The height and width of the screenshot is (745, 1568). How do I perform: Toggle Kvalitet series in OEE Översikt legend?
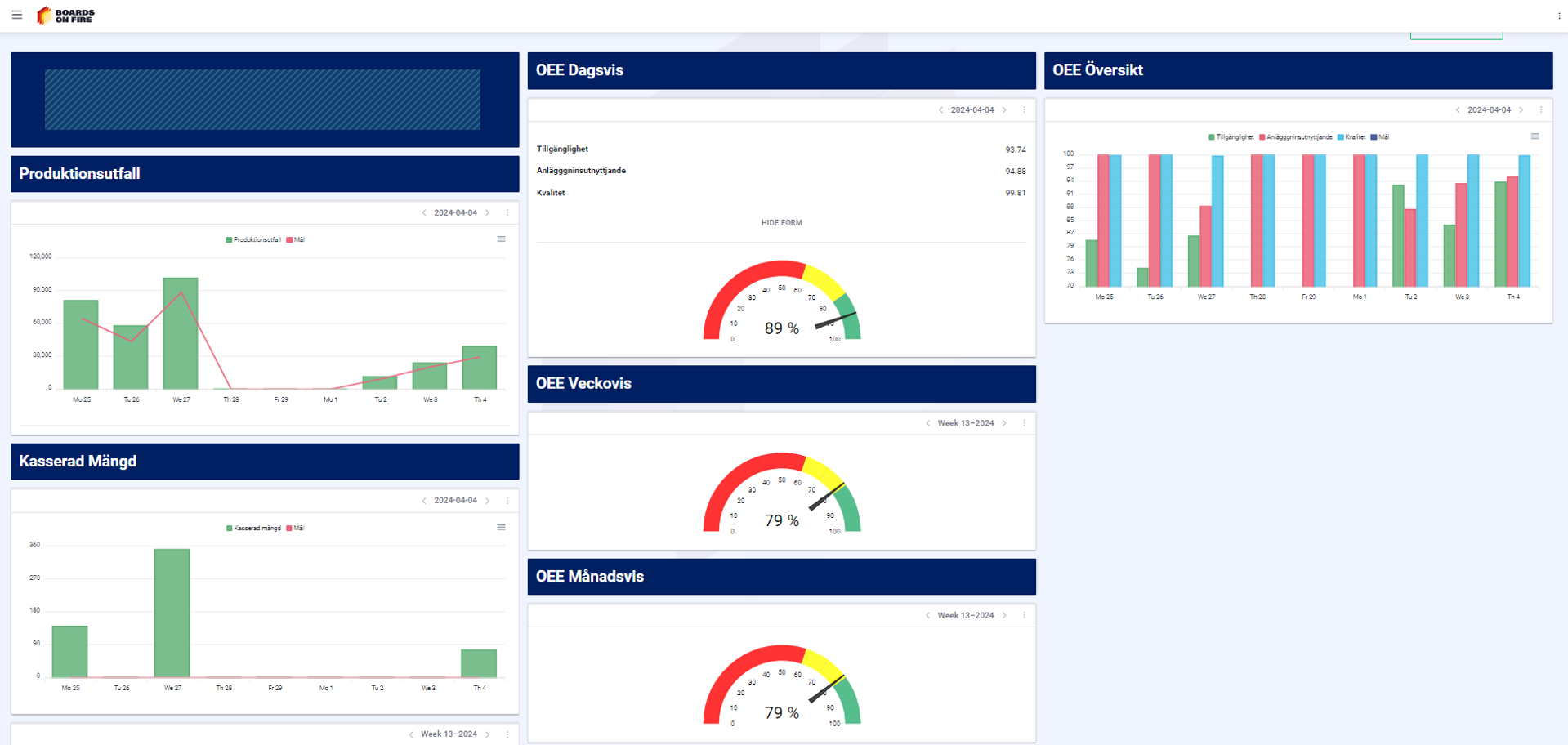[1351, 137]
